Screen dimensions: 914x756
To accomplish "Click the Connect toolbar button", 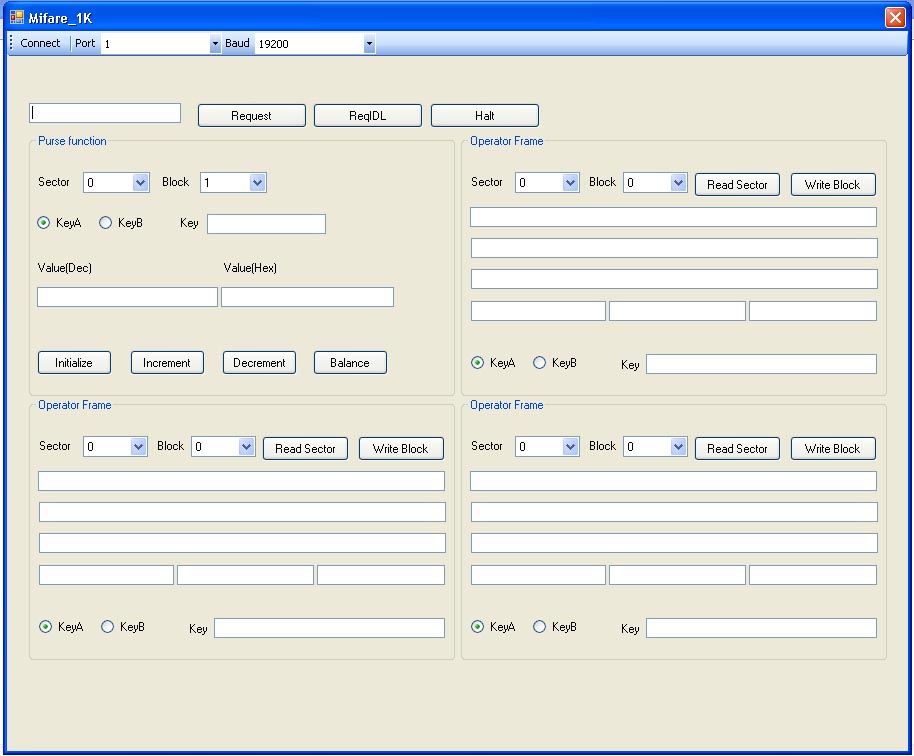I will pyautogui.click(x=40, y=44).
